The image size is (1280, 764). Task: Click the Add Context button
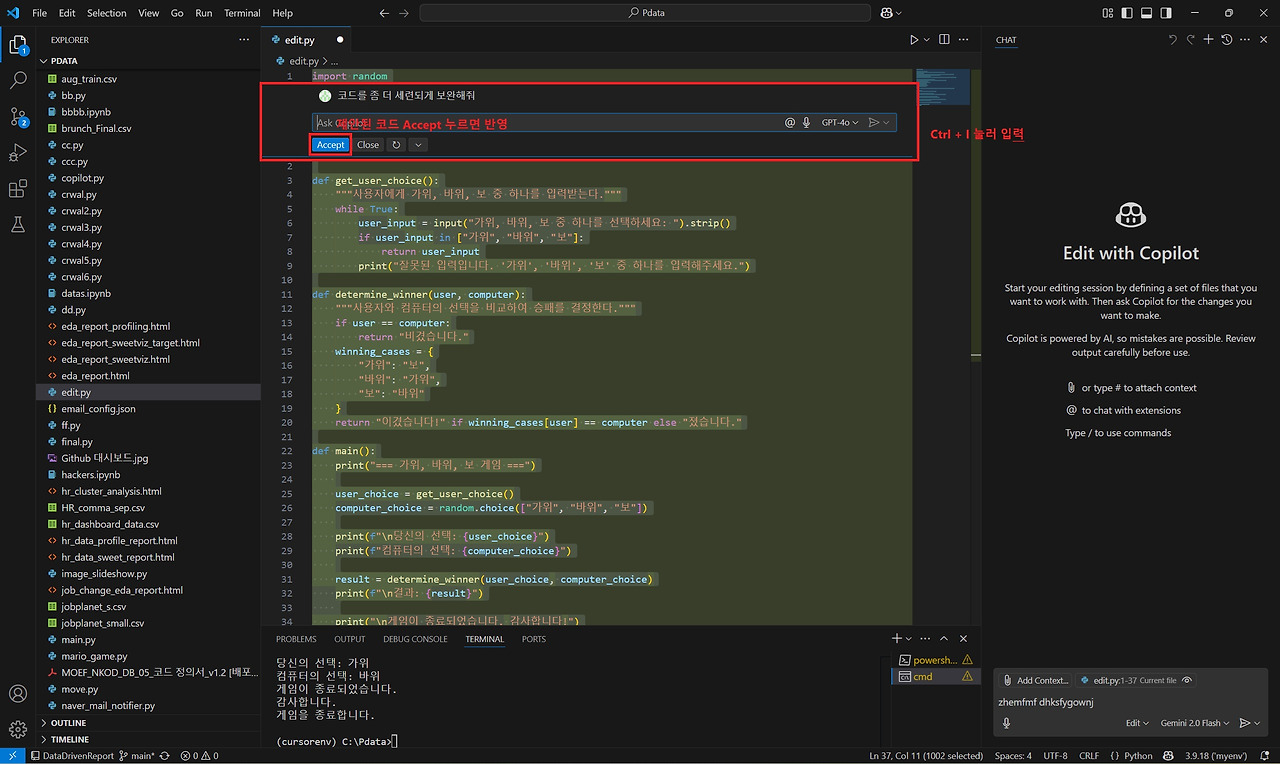(1036, 680)
